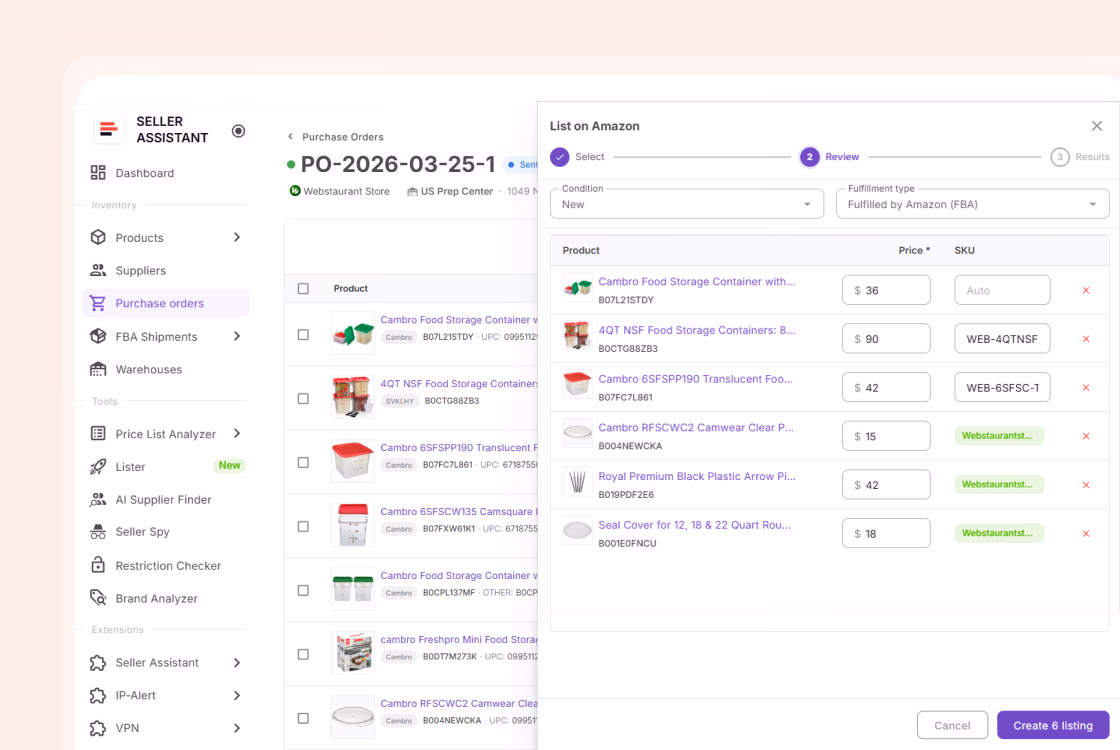
Task: Remove the Cambro 6SFSPP190 row from listing
Action: pos(1086,388)
